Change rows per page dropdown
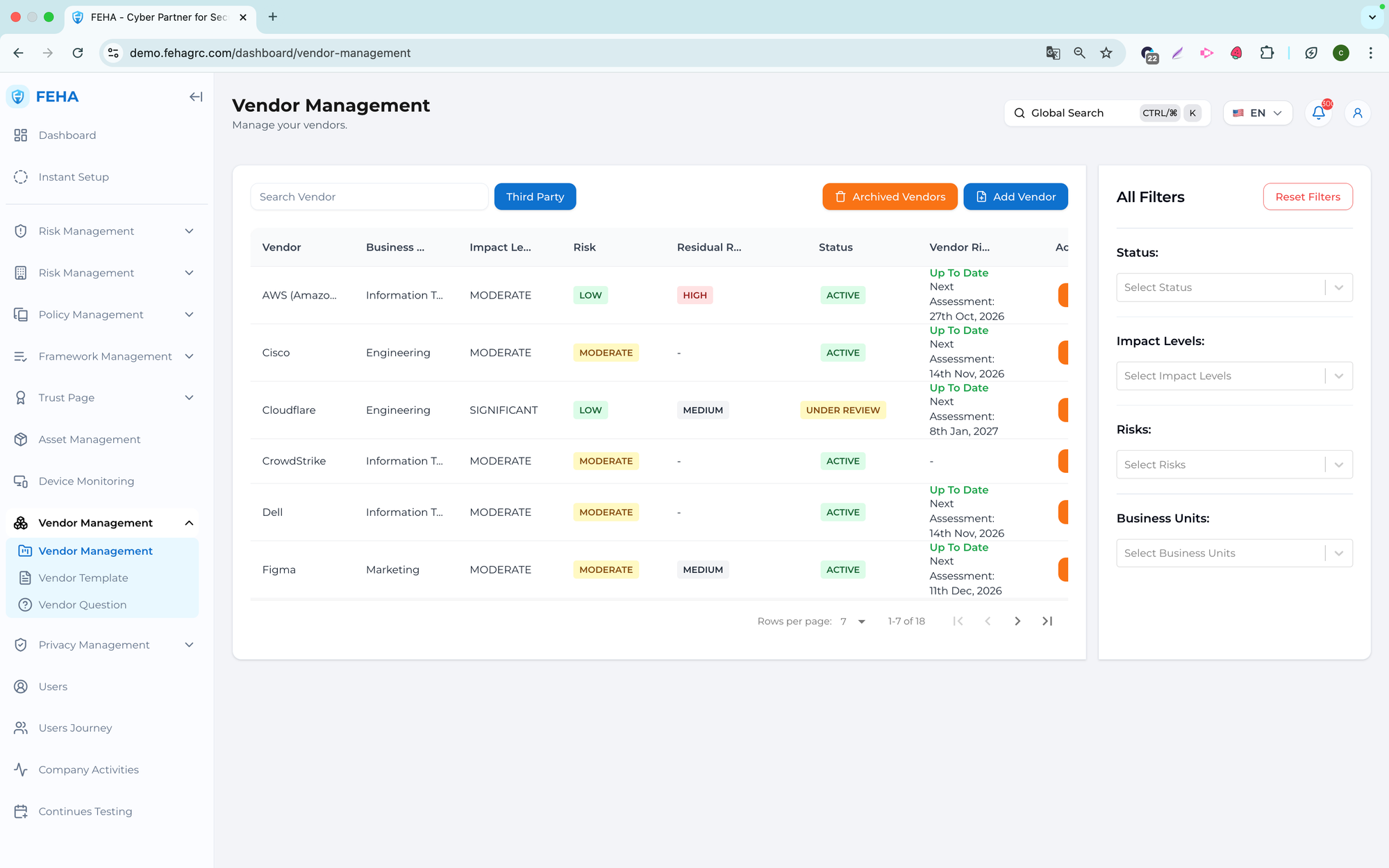Image resolution: width=1389 pixels, height=868 pixels. point(853,621)
